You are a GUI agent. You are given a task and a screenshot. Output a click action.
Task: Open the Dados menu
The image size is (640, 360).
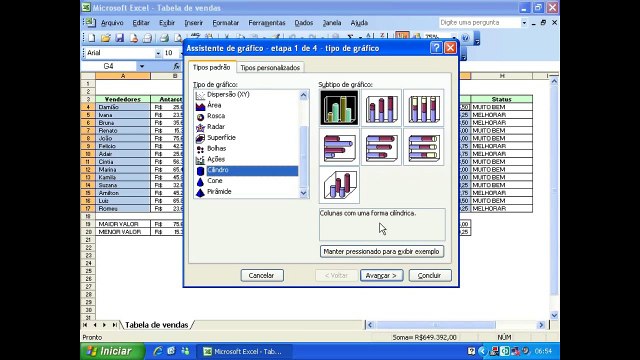[x=304, y=23]
